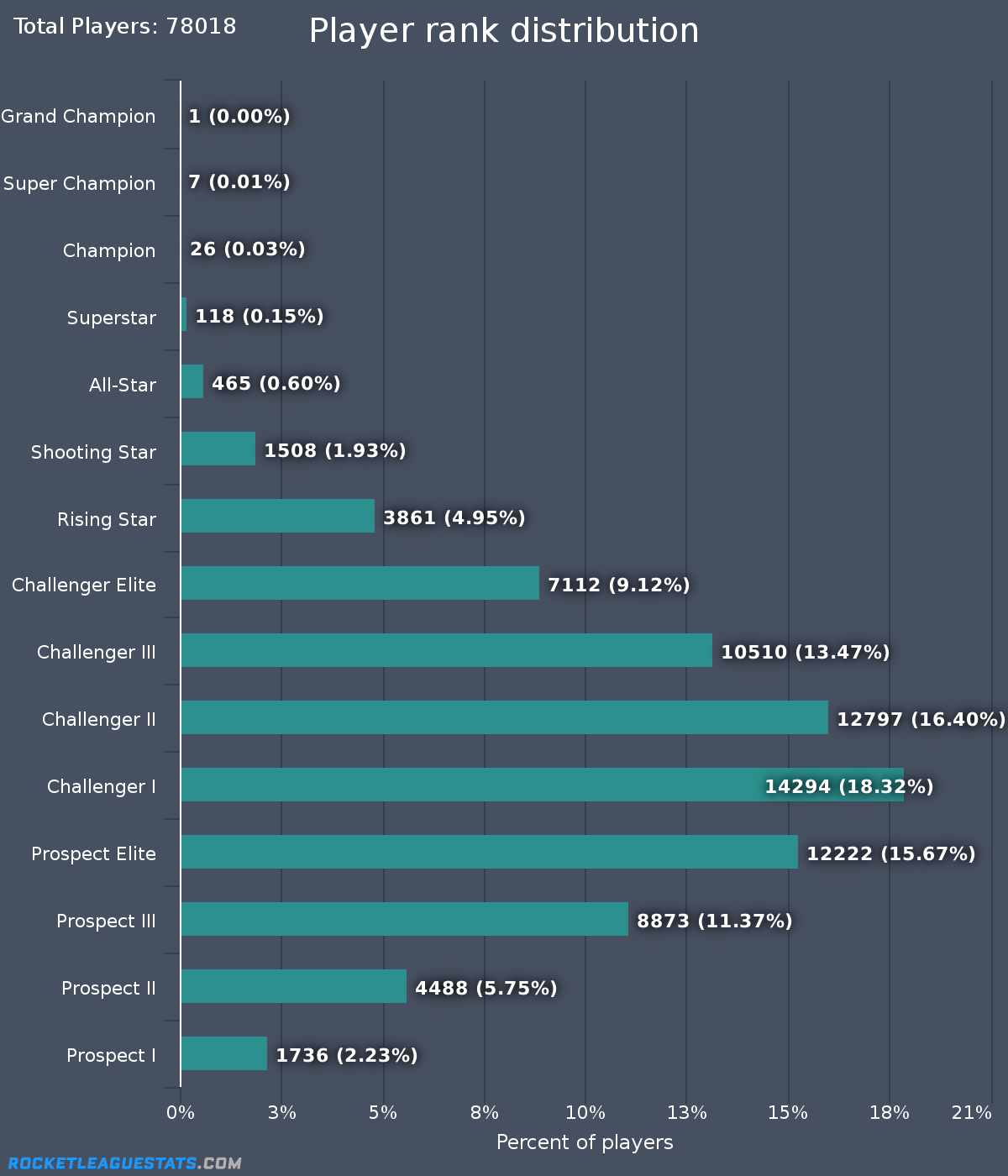This screenshot has height=1176, width=1008.
Task: Click the Prospect Elite bar
Action: tap(489, 852)
